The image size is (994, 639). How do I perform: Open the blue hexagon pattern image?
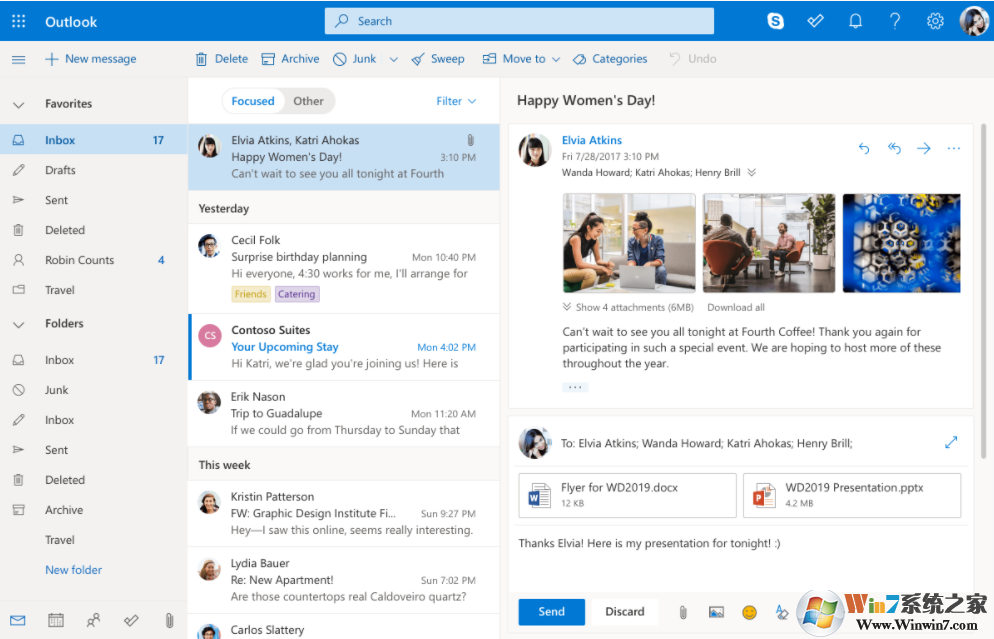pyautogui.click(x=901, y=243)
